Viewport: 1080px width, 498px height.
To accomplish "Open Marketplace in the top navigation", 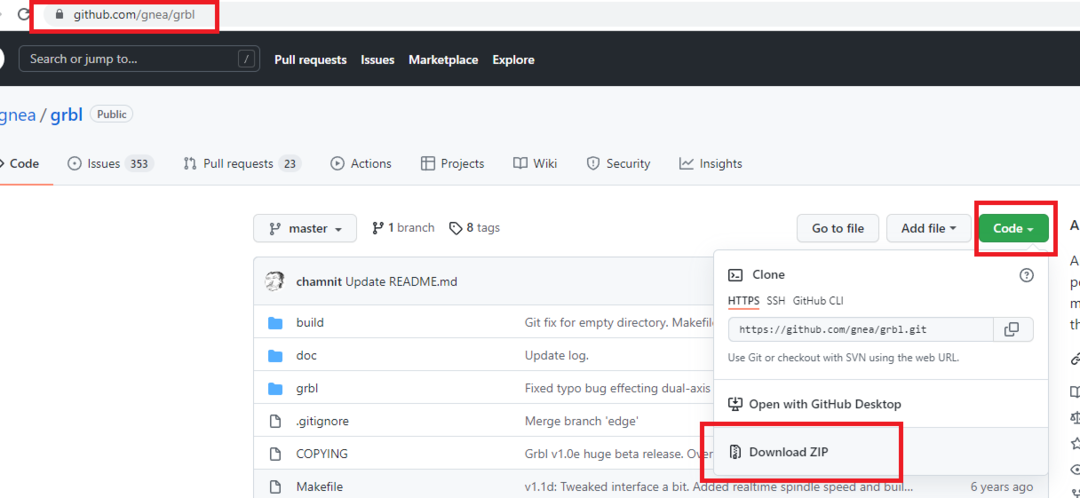I will tap(443, 60).
